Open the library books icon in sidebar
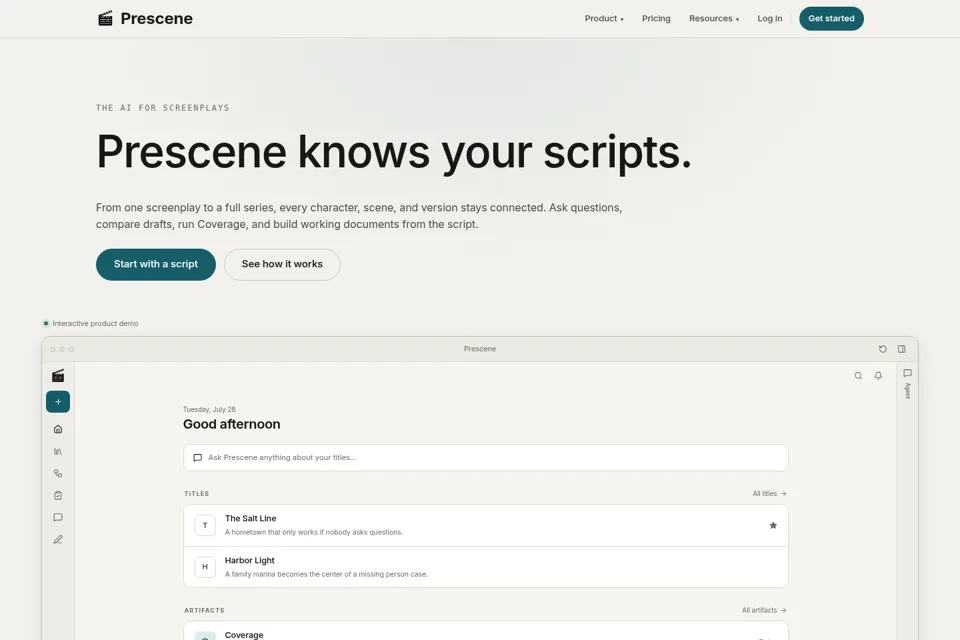The width and height of the screenshot is (960, 640). (x=58, y=451)
